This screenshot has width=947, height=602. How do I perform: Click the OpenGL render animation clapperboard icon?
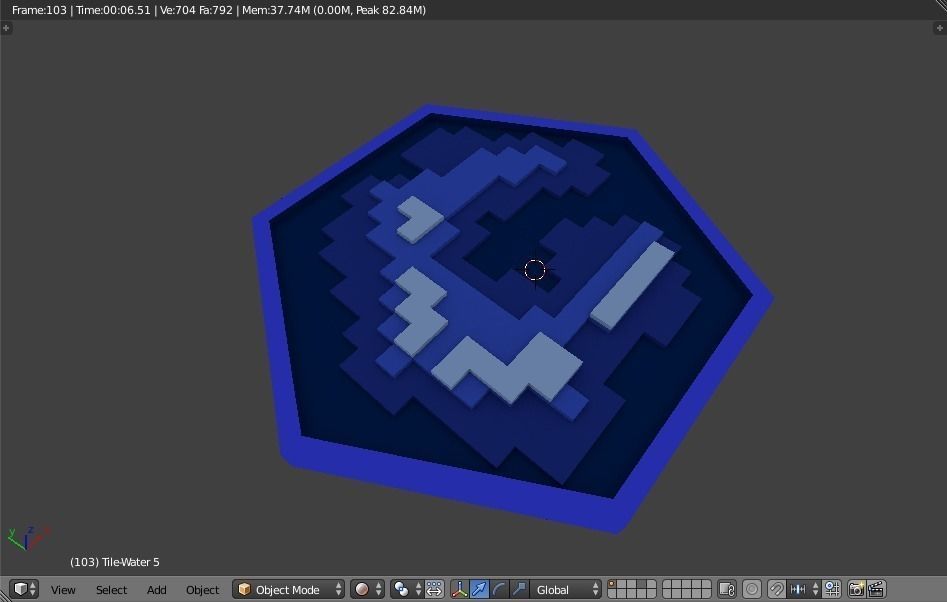coord(876,589)
